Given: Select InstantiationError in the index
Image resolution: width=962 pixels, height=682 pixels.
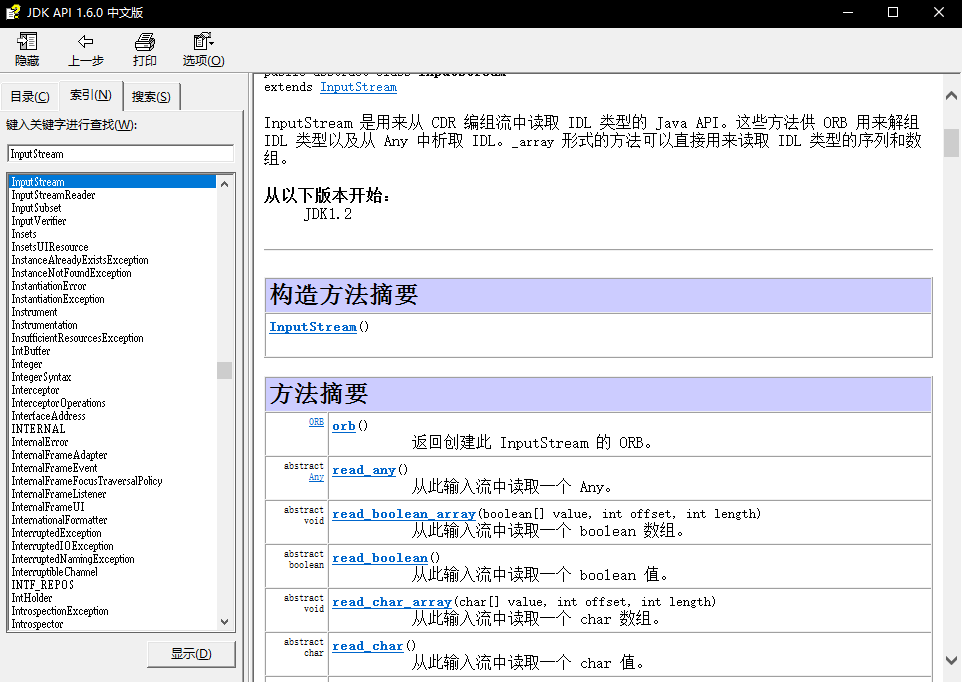Looking at the screenshot, I should [x=48, y=286].
